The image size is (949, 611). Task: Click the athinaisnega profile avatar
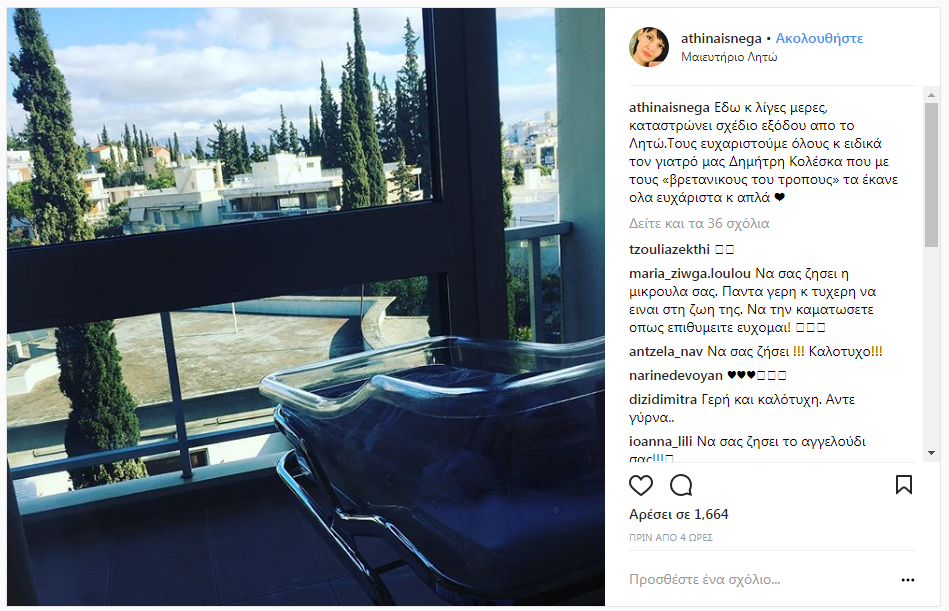click(x=649, y=47)
